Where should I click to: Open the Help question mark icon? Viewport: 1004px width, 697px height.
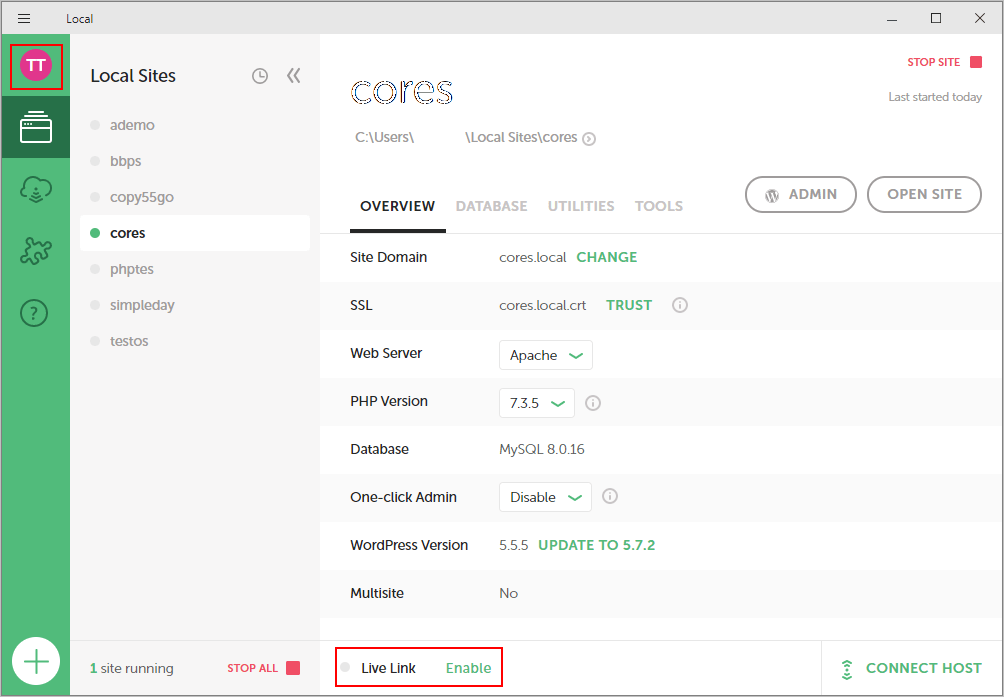pyautogui.click(x=35, y=313)
